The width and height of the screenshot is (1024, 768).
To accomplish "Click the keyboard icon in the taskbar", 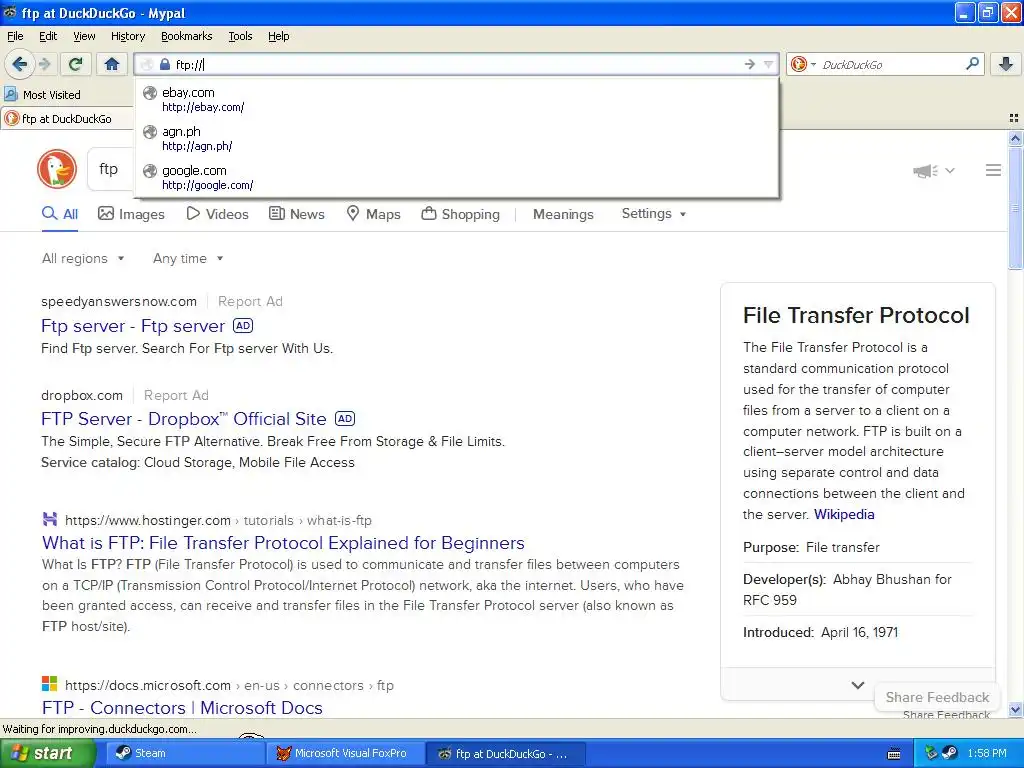I will pyautogui.click(x=894, y=754).
